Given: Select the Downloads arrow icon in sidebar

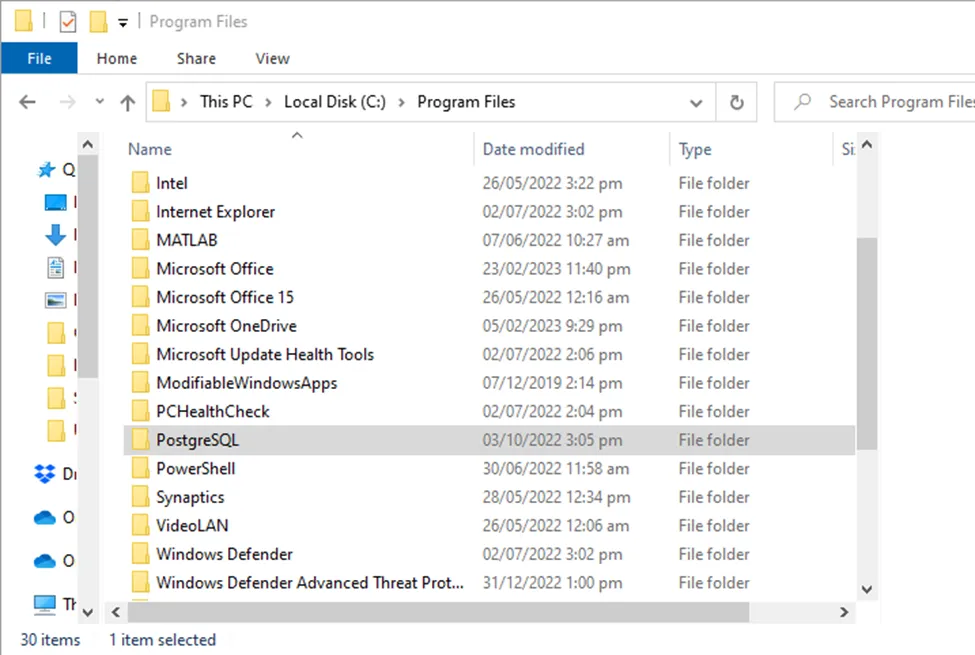Looking at the screenshot, I should point(56,235).
